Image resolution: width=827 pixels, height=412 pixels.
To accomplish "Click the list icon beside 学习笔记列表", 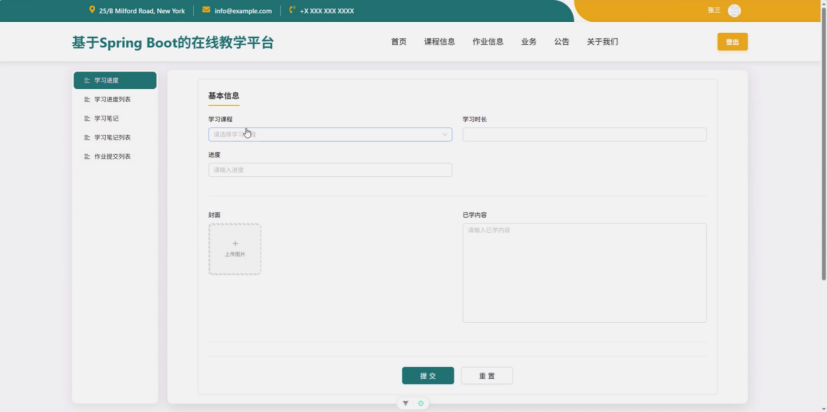I will (87, 138).
